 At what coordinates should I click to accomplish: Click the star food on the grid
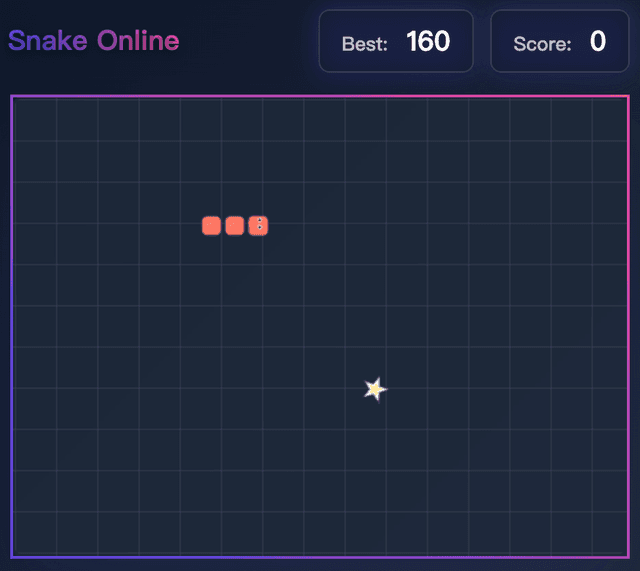[375, 389]
